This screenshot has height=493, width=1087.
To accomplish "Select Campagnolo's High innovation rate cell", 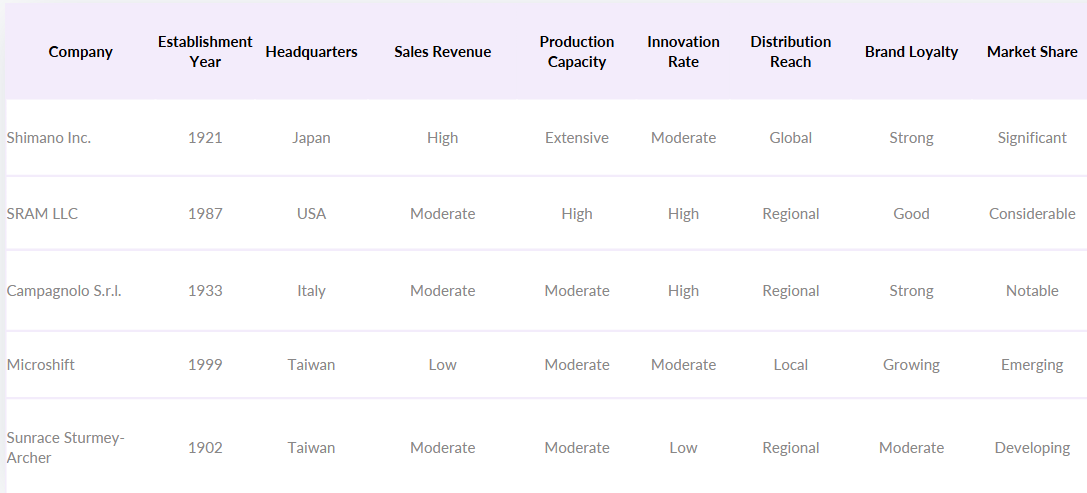I will click(x=684, y=291).
